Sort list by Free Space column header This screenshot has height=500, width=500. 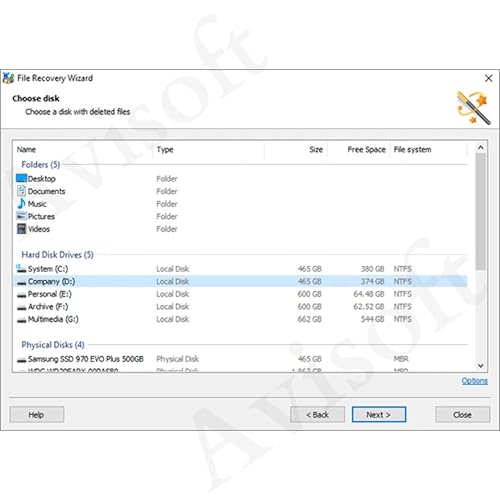click(366, 149)
